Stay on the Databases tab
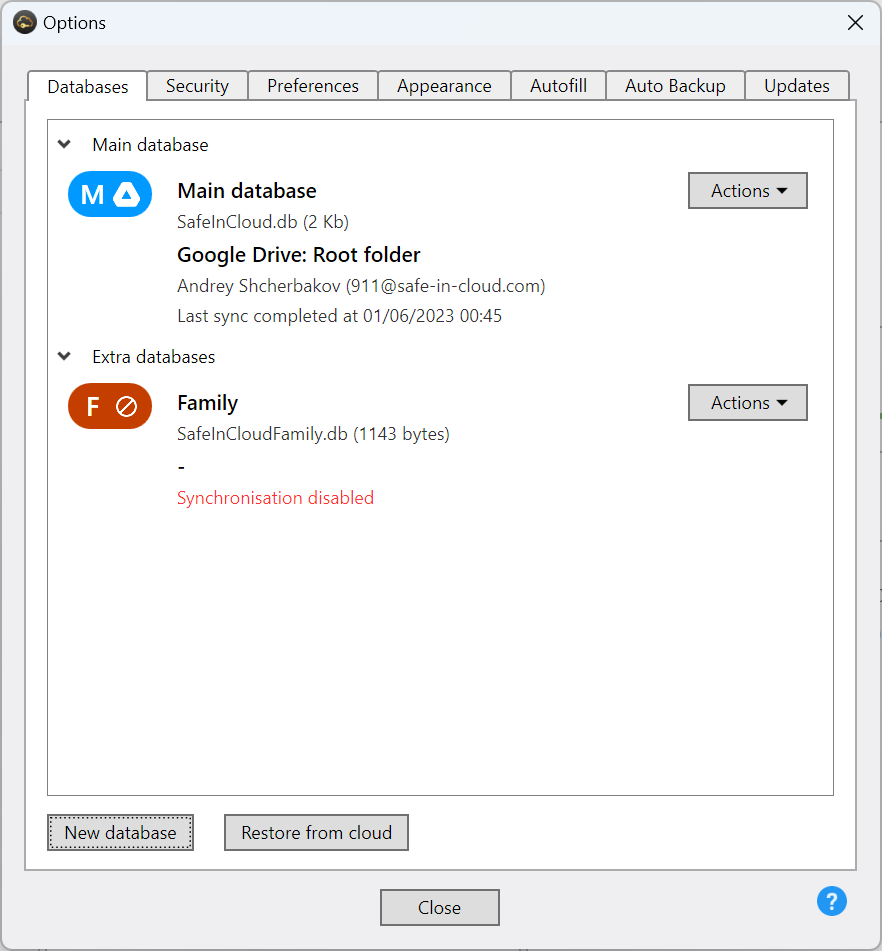This screenshot has height=951, width=882. 87,86
